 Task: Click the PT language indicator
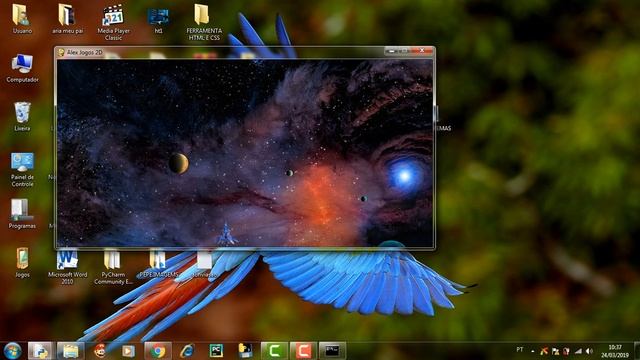(520, 350)
